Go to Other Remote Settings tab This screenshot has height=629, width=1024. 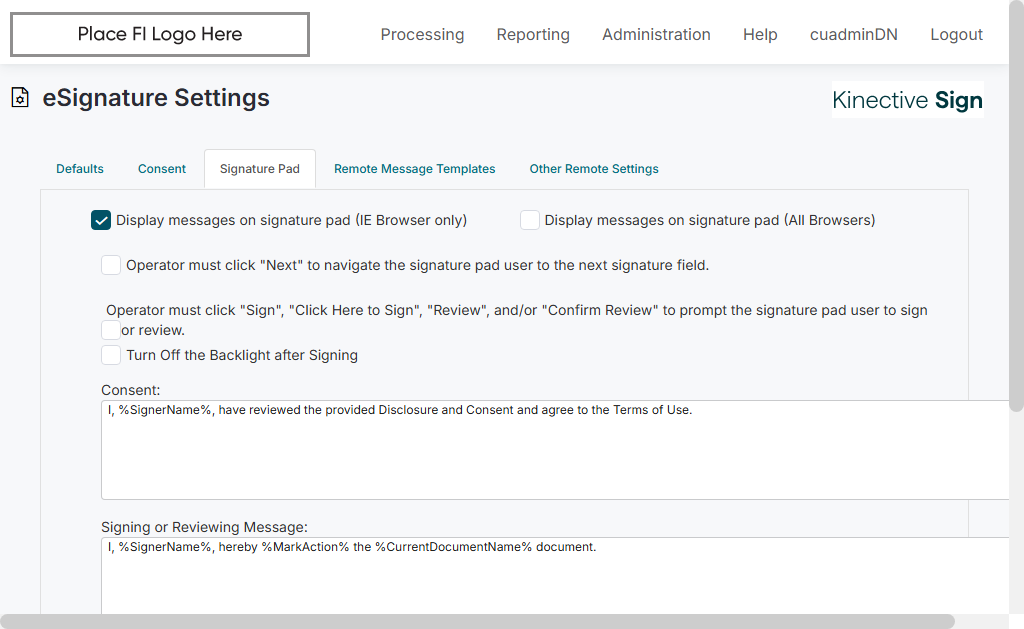[594, 169]
